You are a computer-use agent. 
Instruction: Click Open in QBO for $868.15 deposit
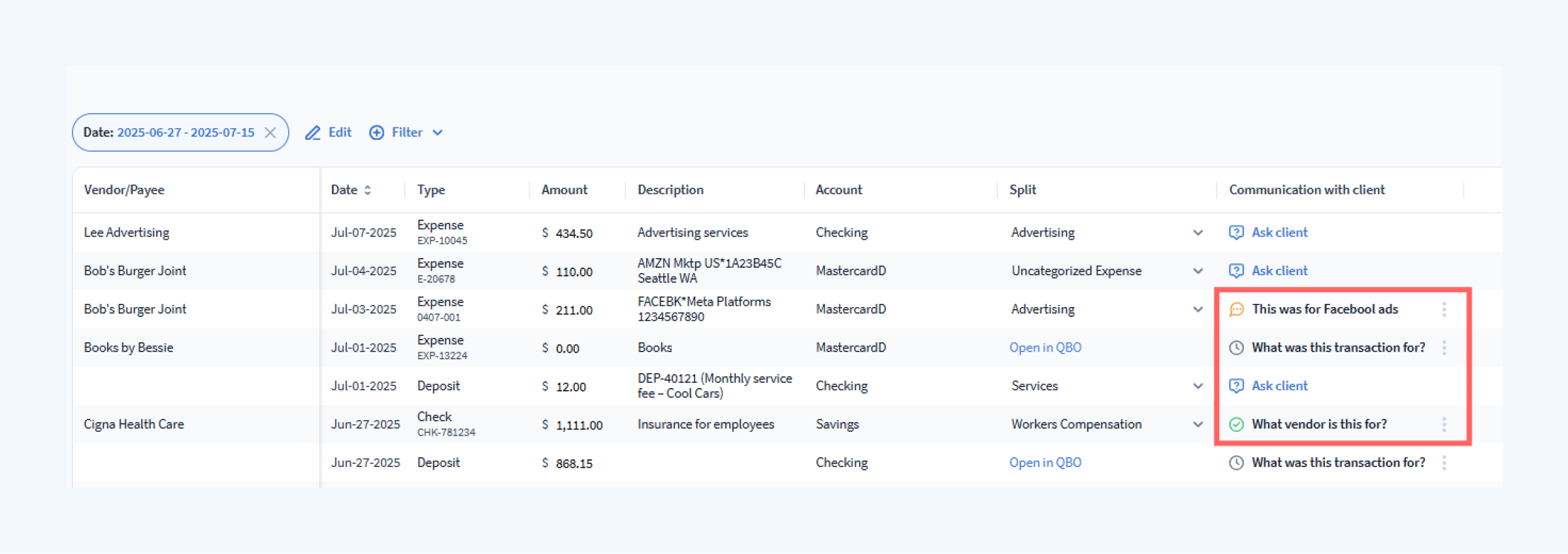coord(1045,463)
